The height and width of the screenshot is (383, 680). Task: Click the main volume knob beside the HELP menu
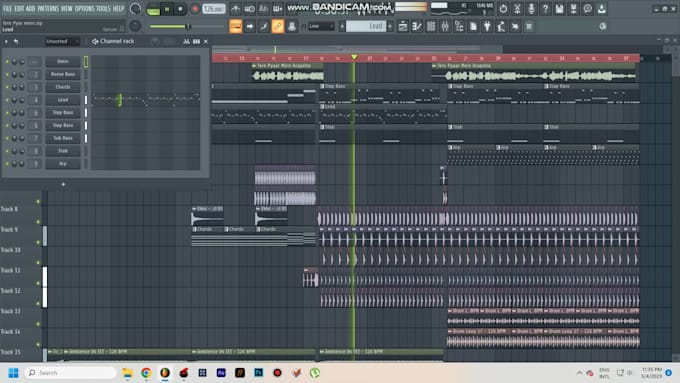point(135,9)
